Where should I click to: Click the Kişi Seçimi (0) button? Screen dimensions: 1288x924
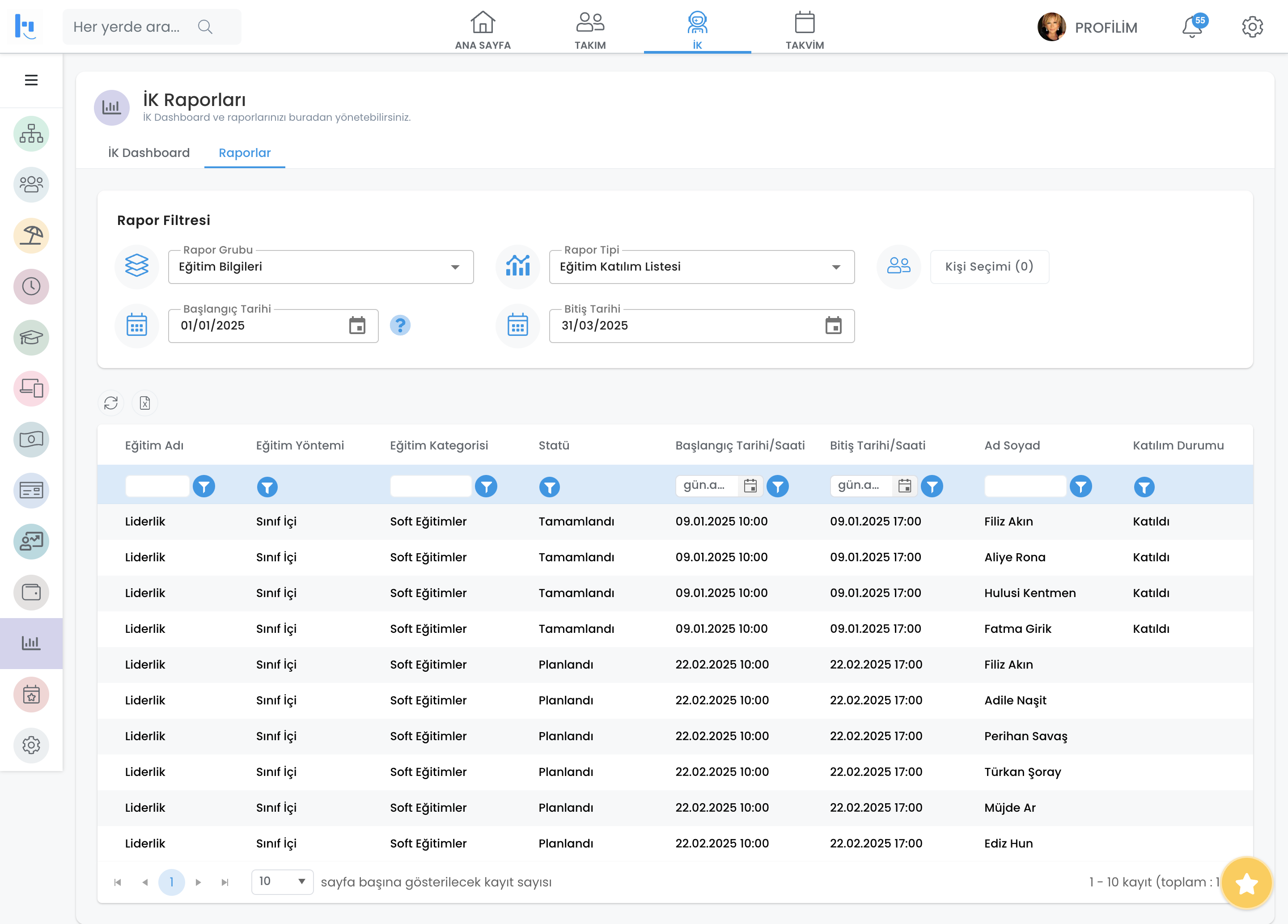pos(989,267)
